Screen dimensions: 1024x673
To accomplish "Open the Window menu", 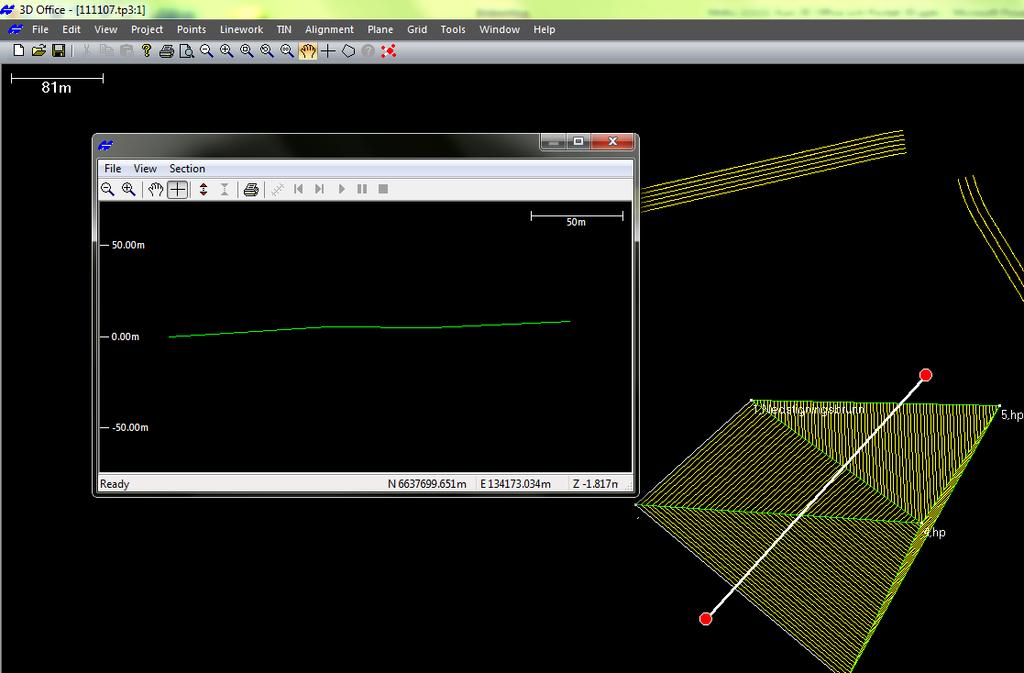I will [500, 29].
